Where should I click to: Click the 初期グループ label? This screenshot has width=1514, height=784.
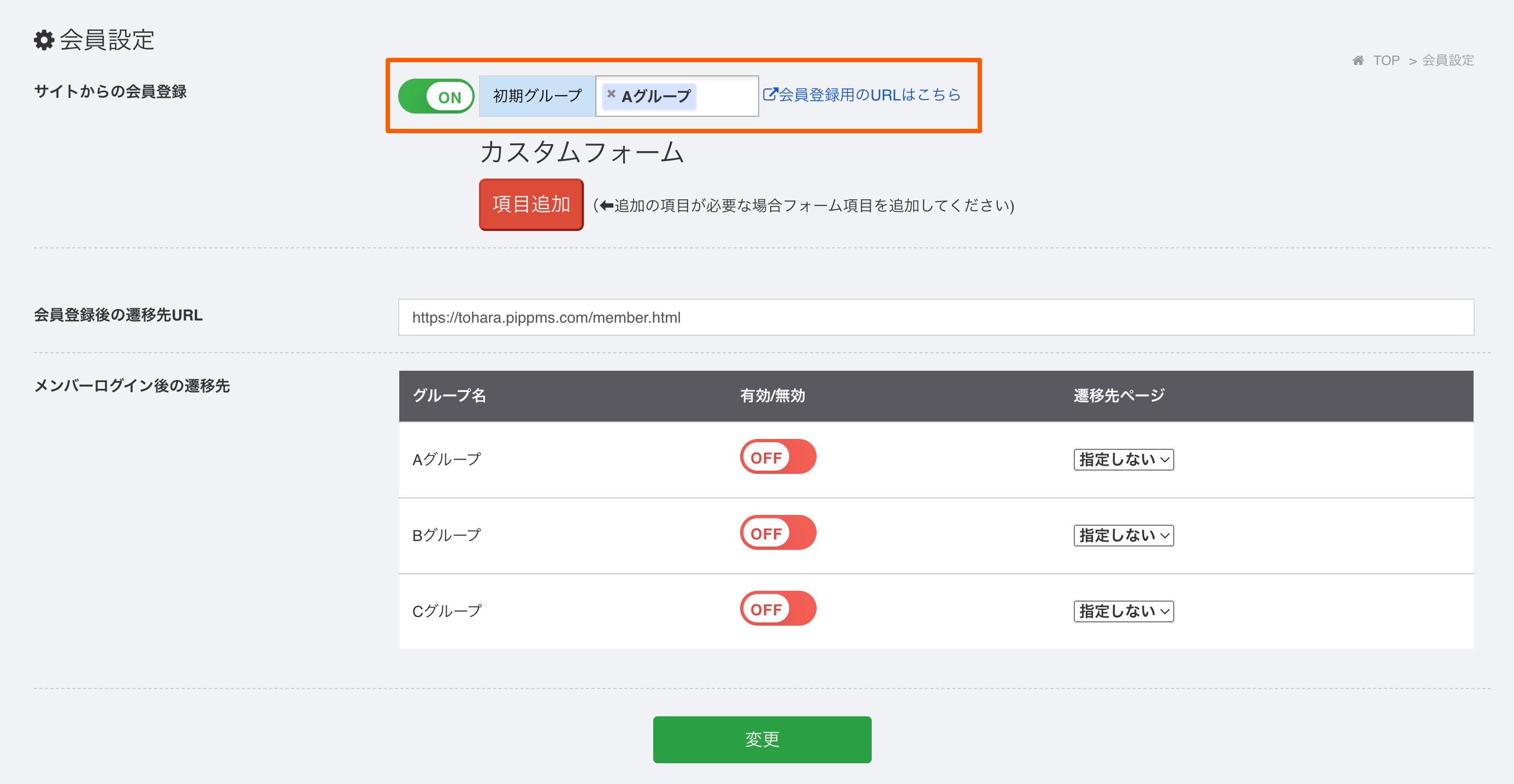pyautogui.click(x=537, y=96)
